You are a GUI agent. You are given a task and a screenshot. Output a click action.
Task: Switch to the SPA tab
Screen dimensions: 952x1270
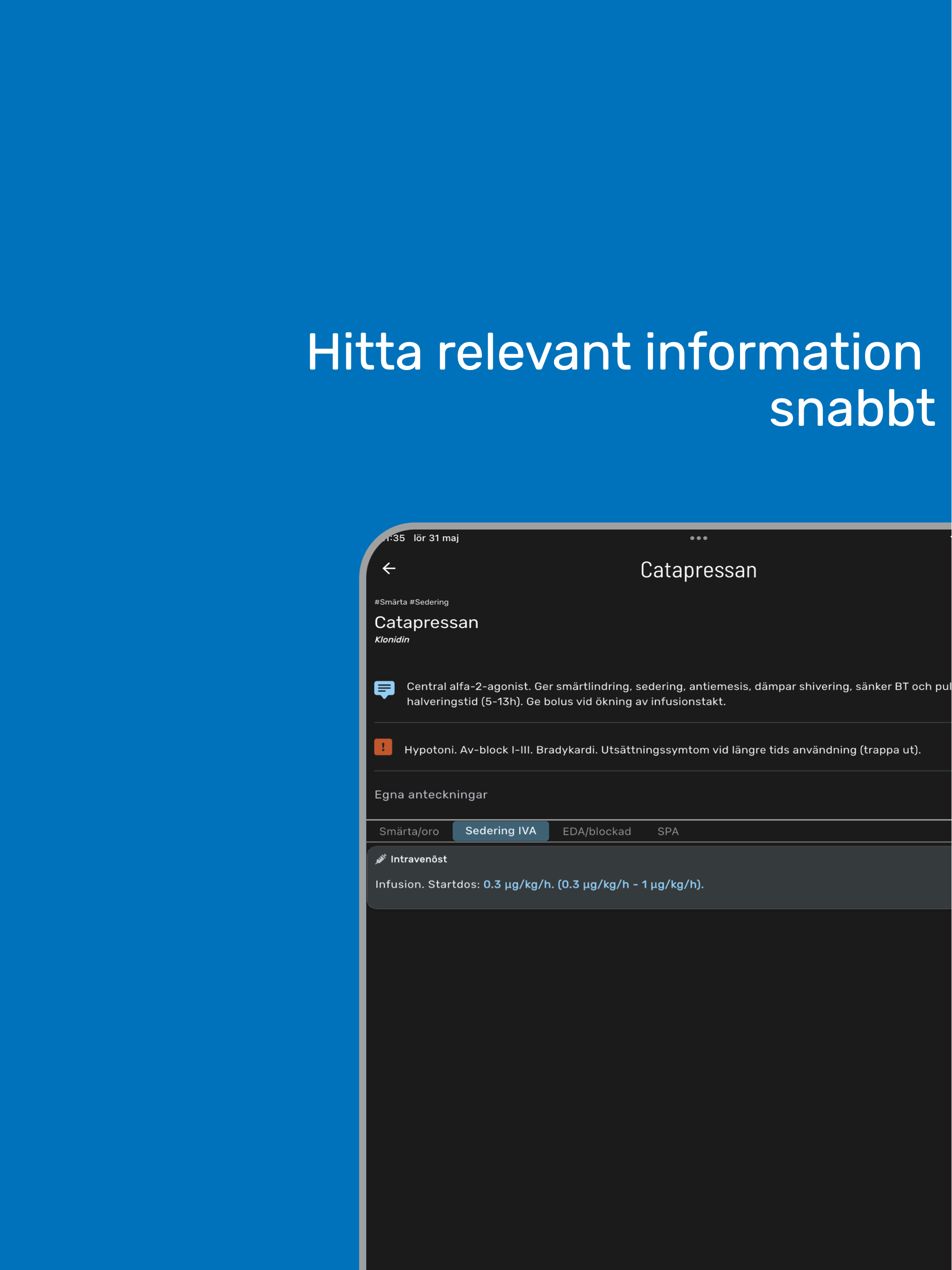pyautogui.click(x=668, y=831)
